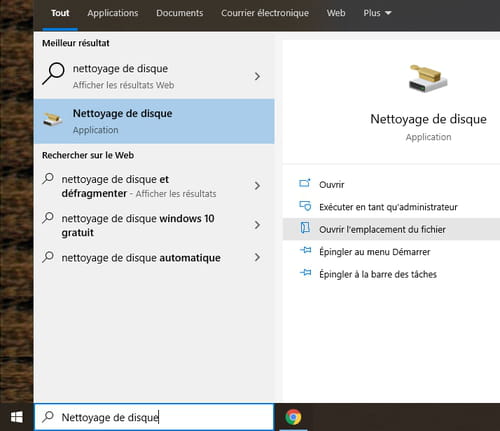Expand the Plus dropdown menu
500x431 pixels.
pos(377,13)
